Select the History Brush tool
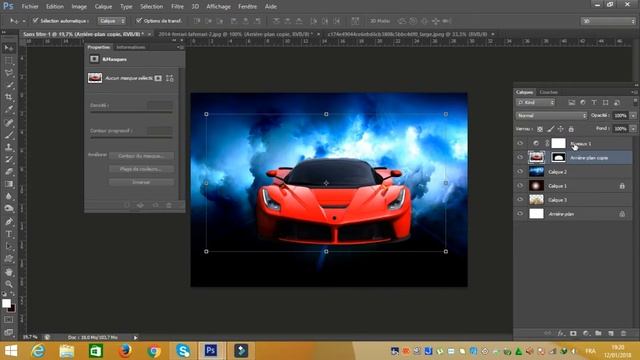Viewport: 640px width, 360px height. (x=9, y=160)
